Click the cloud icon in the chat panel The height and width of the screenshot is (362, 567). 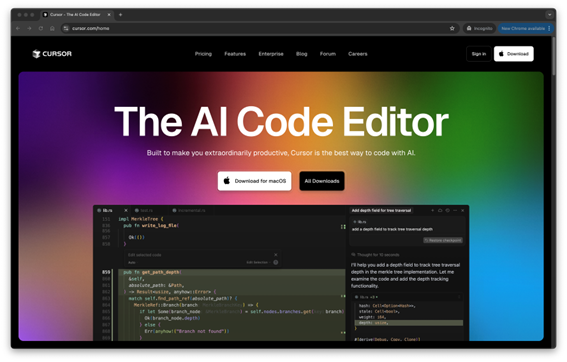[x=440, y=210]
